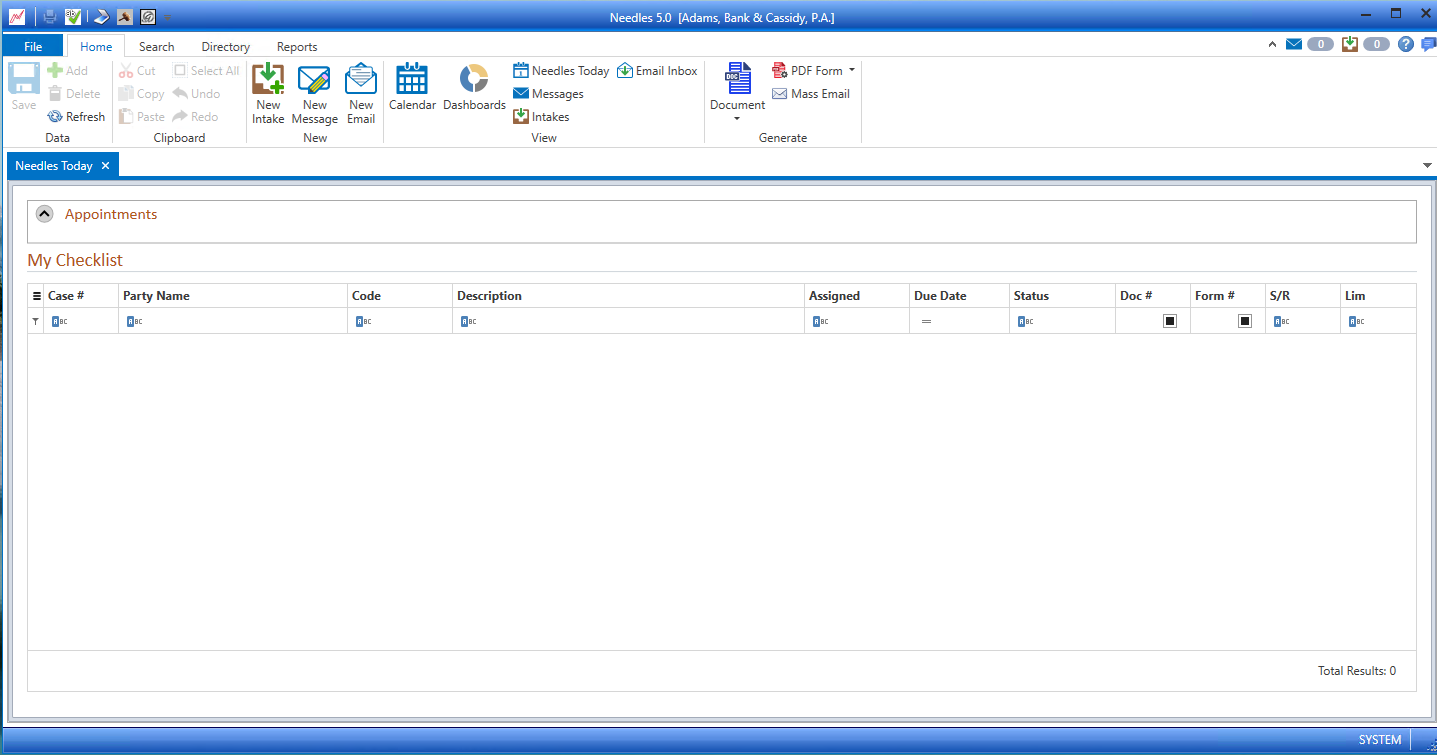This screenshot has height=755, width=1437.
Task: Expand the Document button dropdown arrow
Action: tap(737, 119)
